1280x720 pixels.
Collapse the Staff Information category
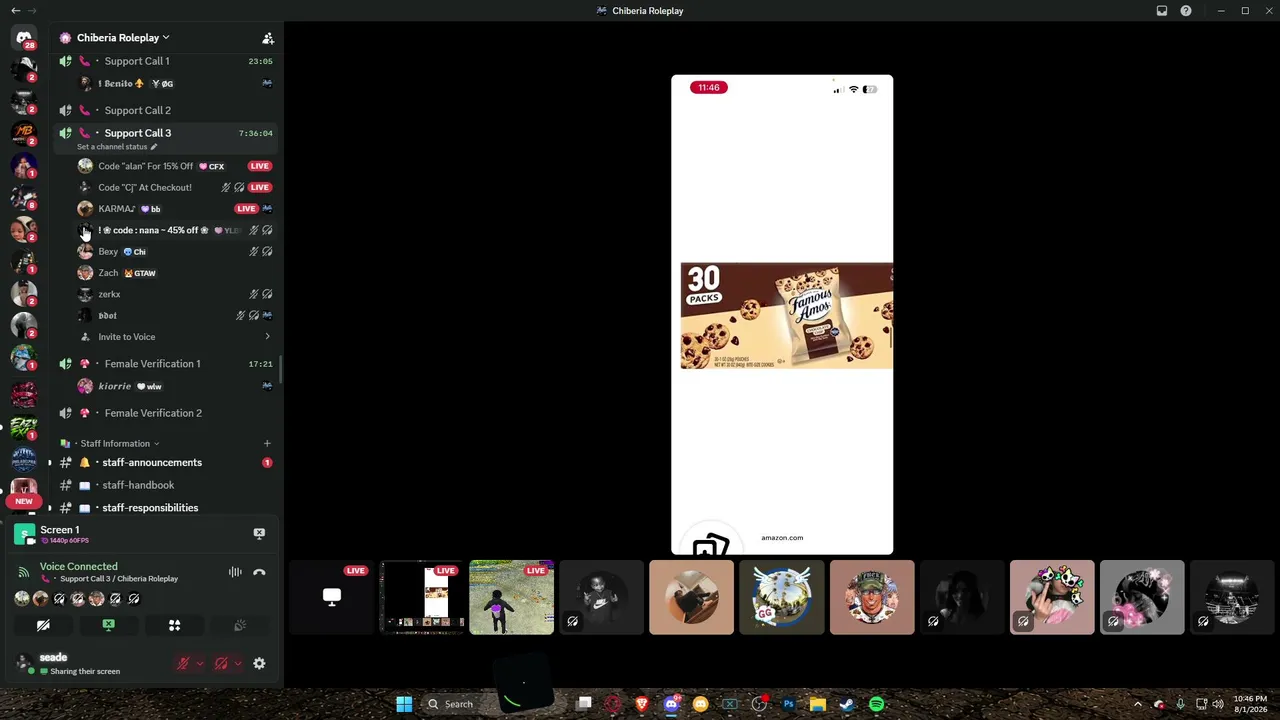[x=115, y=444]
